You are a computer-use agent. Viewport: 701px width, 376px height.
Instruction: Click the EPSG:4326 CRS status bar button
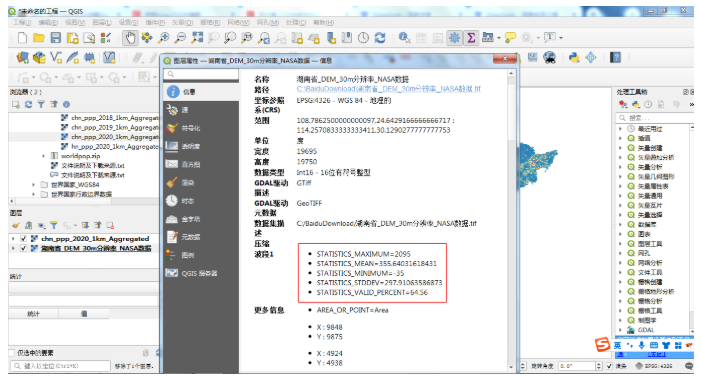(654, 366)
